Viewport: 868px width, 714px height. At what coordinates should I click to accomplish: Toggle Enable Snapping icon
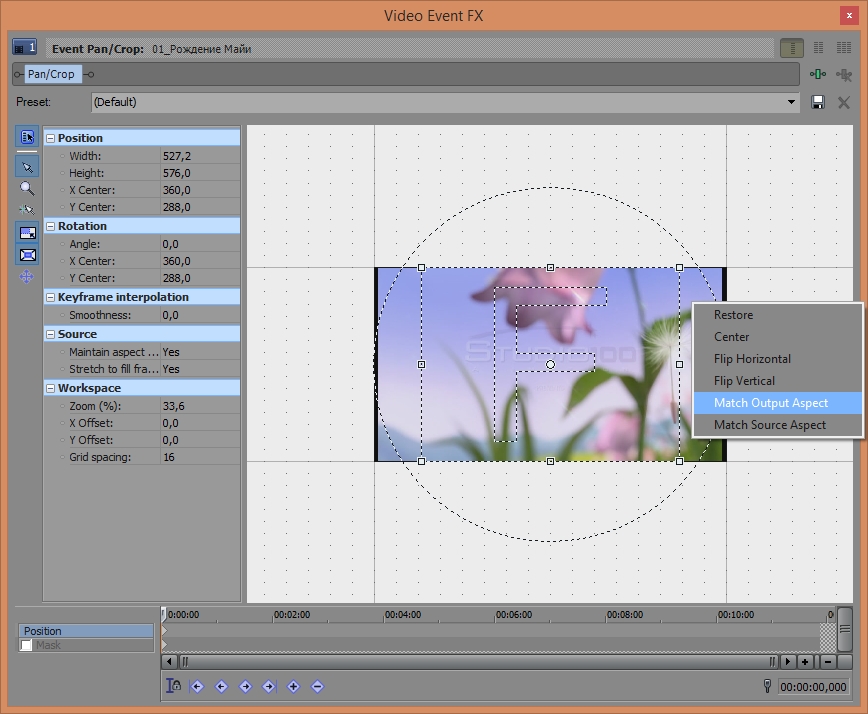tap(27, 209)
